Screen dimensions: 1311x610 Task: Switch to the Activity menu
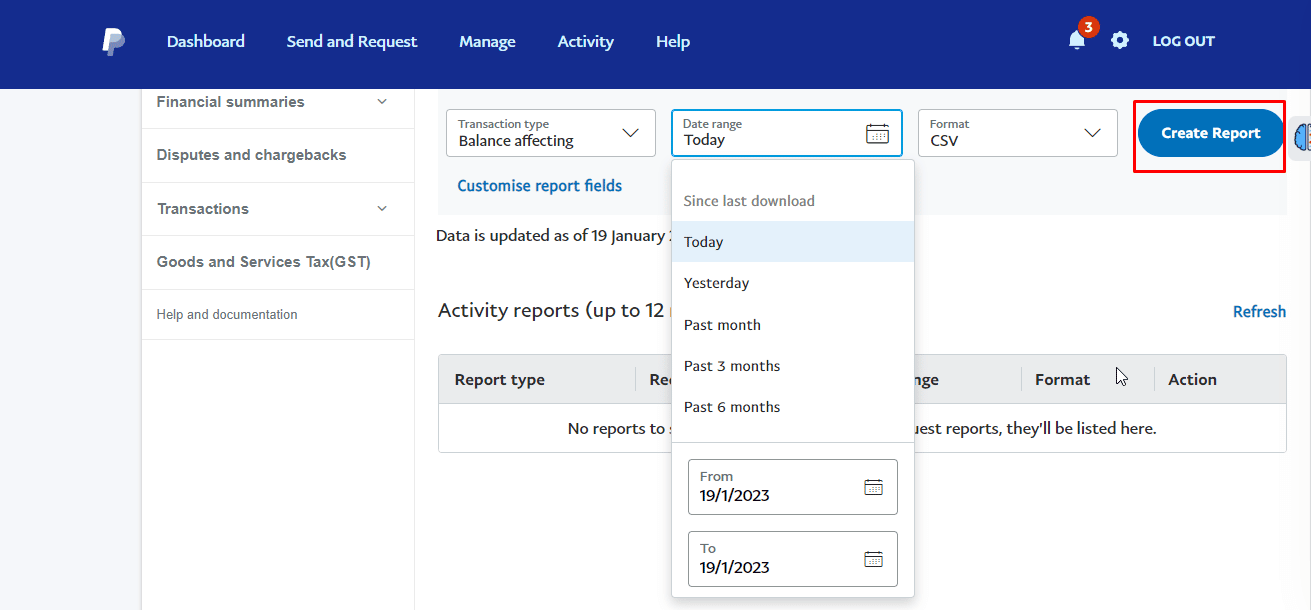(x=585, y=41)
